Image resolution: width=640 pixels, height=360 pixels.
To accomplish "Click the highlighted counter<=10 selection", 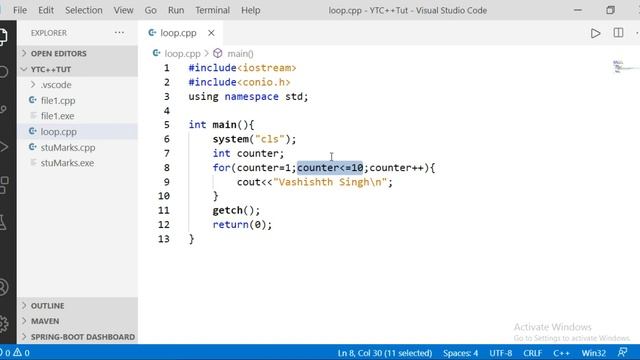I will point(330,168).
